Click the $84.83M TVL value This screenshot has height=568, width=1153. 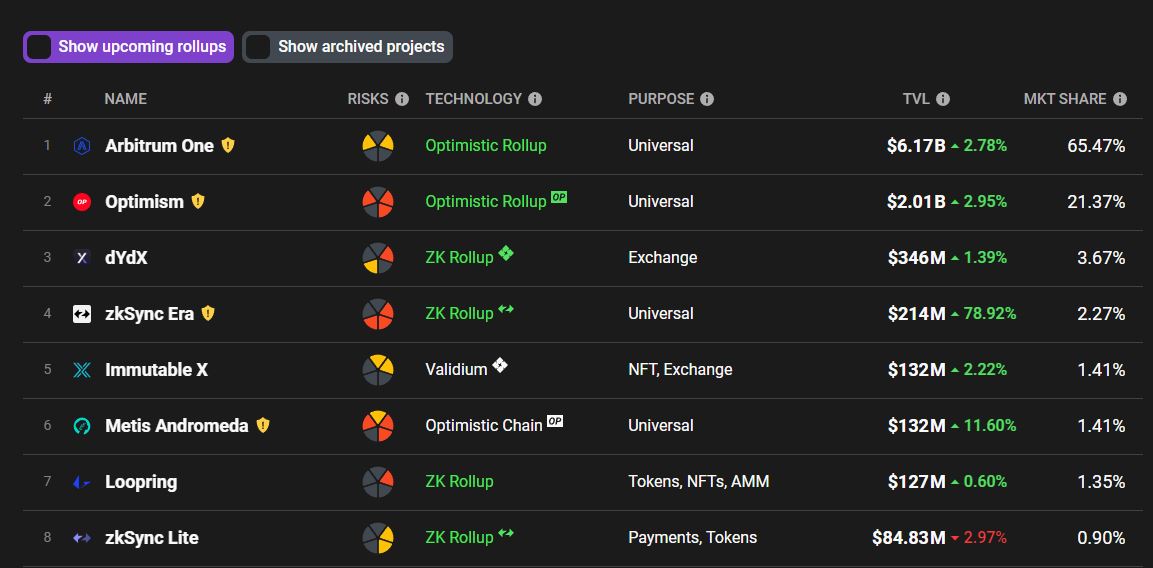pos(909,538)
